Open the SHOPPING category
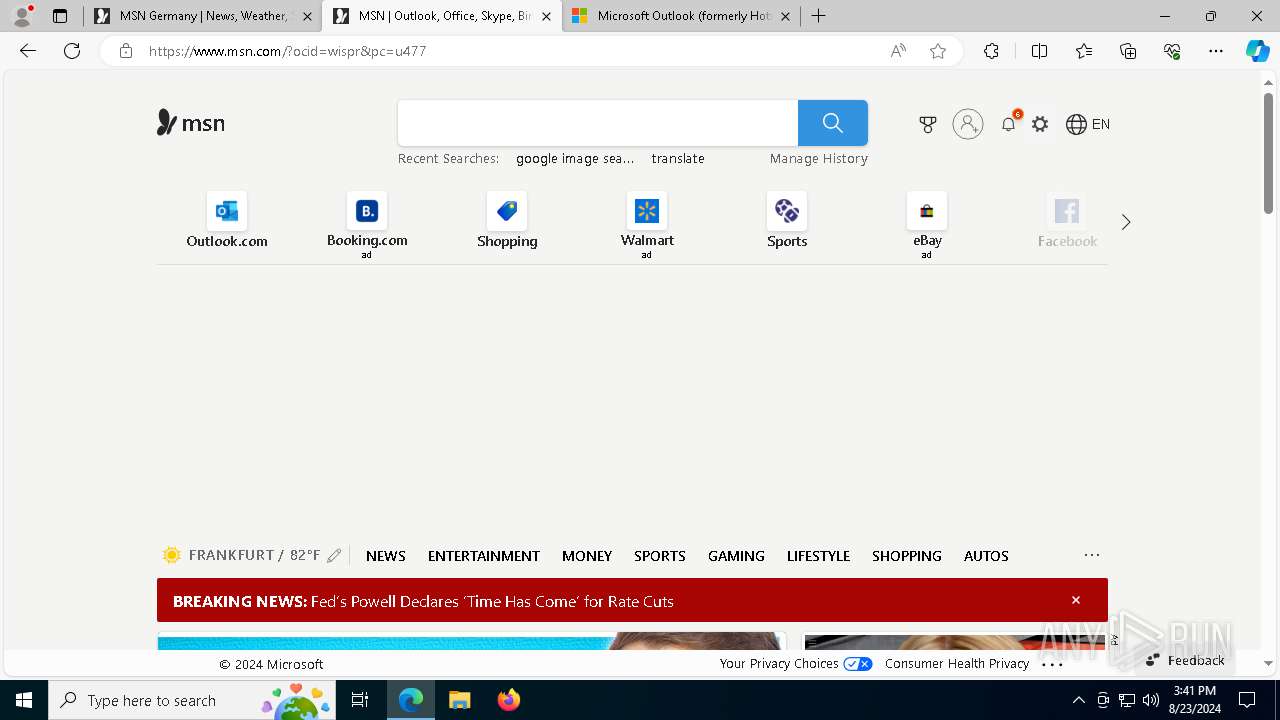1280x720 pixels. [907, 556]
